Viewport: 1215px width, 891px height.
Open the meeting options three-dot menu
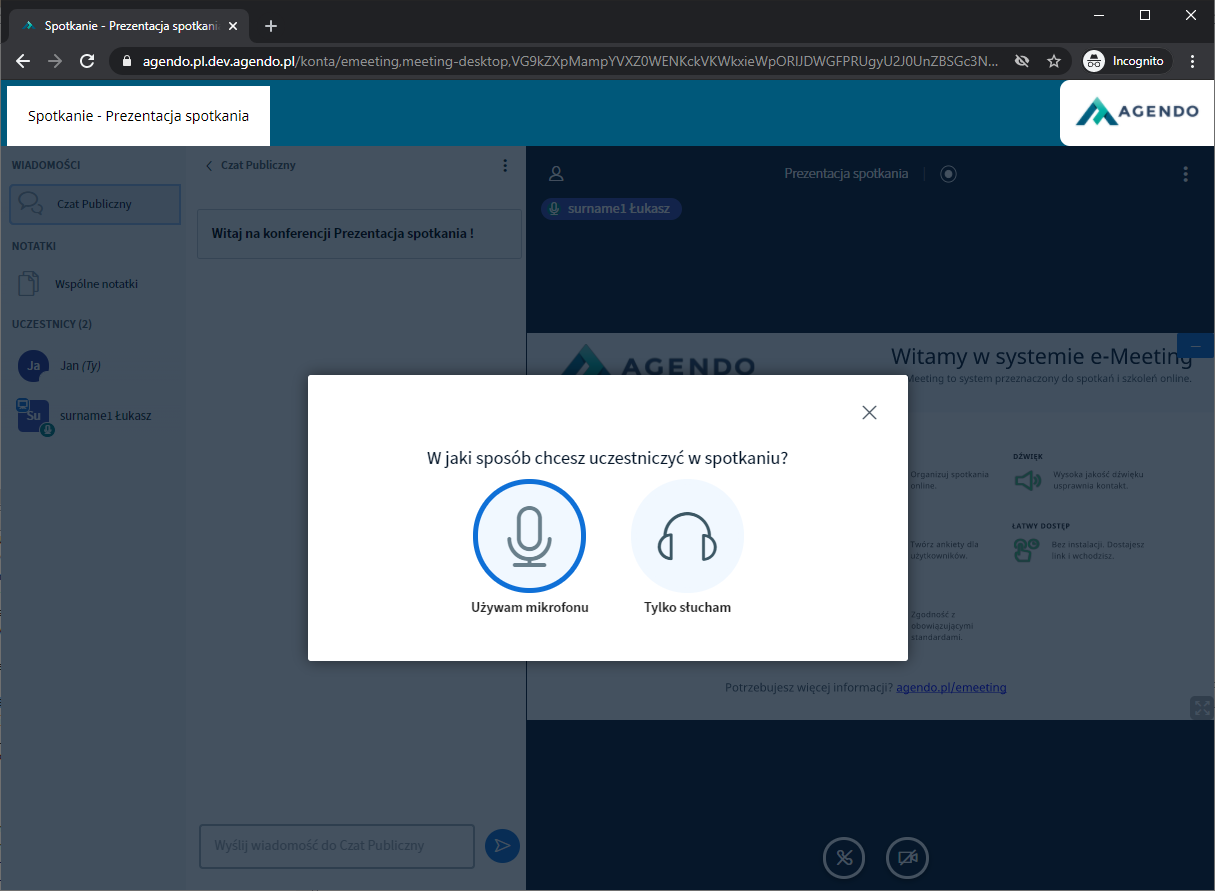[1185, 174]
